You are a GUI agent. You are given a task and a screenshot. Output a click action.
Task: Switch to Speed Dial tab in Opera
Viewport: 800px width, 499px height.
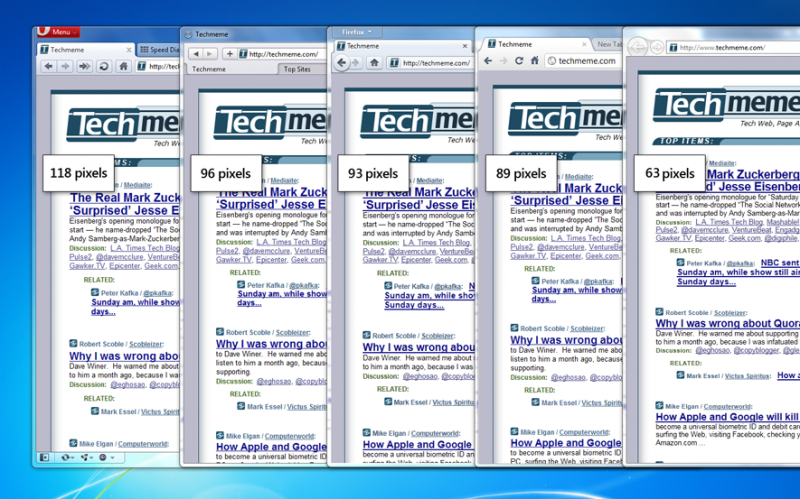pos(160,49)
